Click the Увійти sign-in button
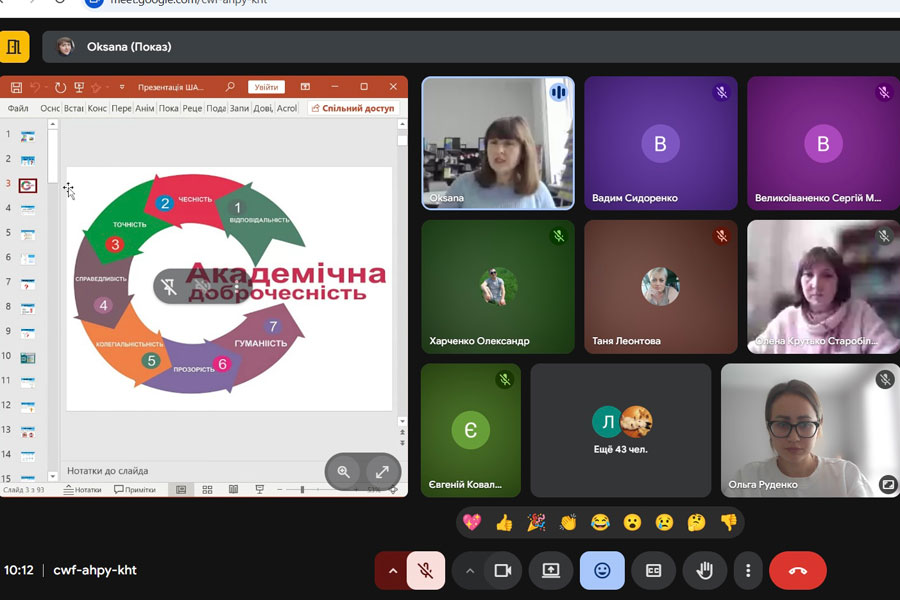Viewport: 900px width, 600px height. tap(266, 87)
